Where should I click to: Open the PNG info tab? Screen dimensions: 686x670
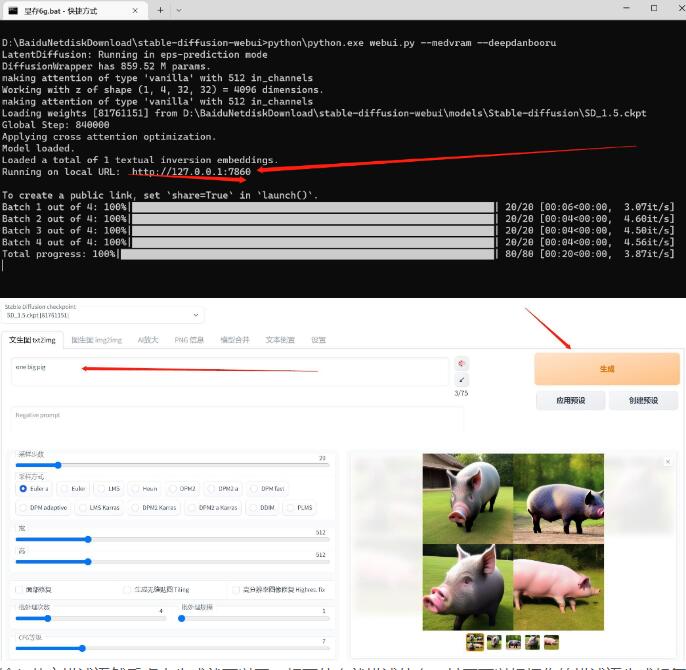189,340
